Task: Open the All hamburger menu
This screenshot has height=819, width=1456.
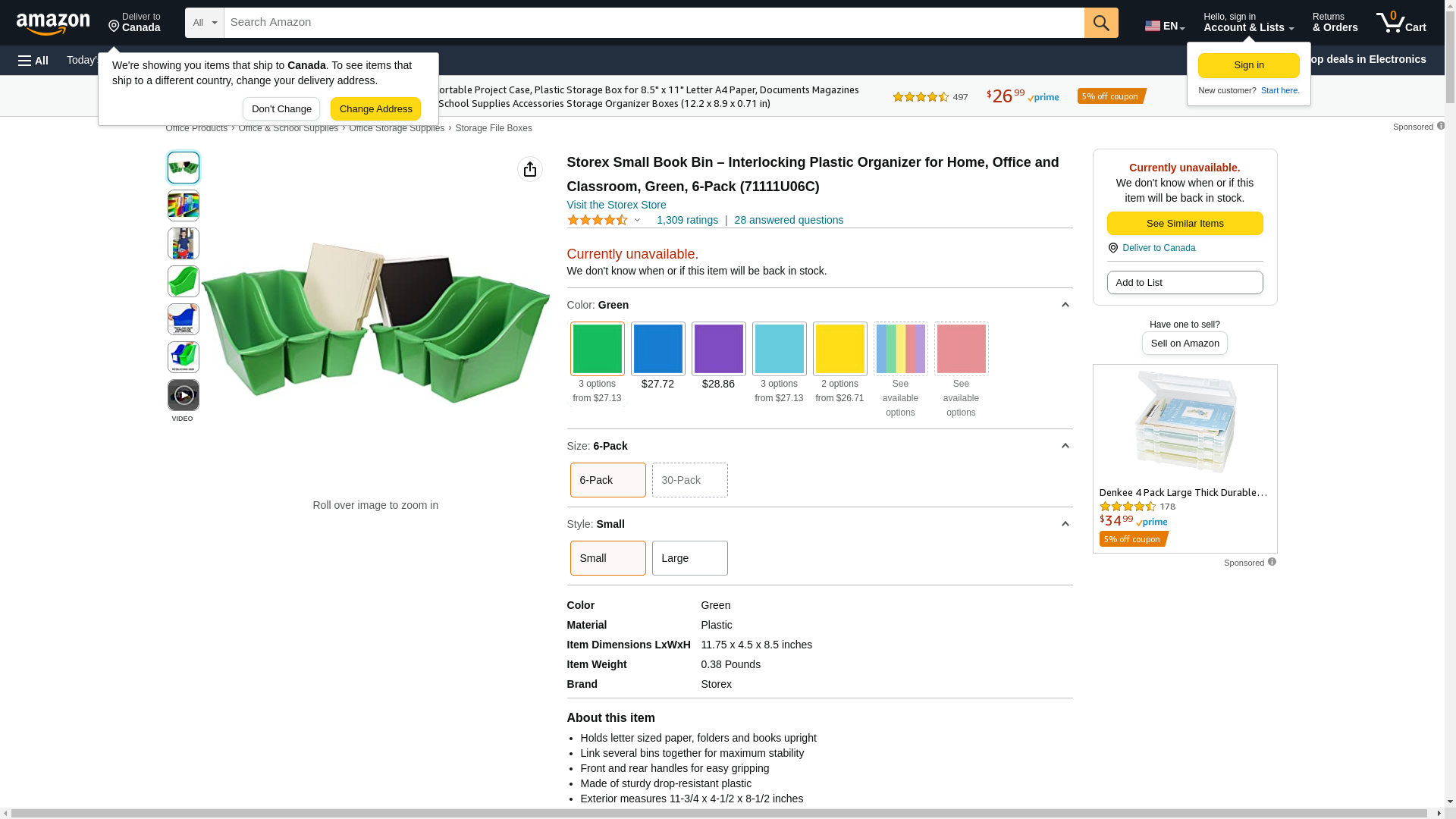Action: 33,60
